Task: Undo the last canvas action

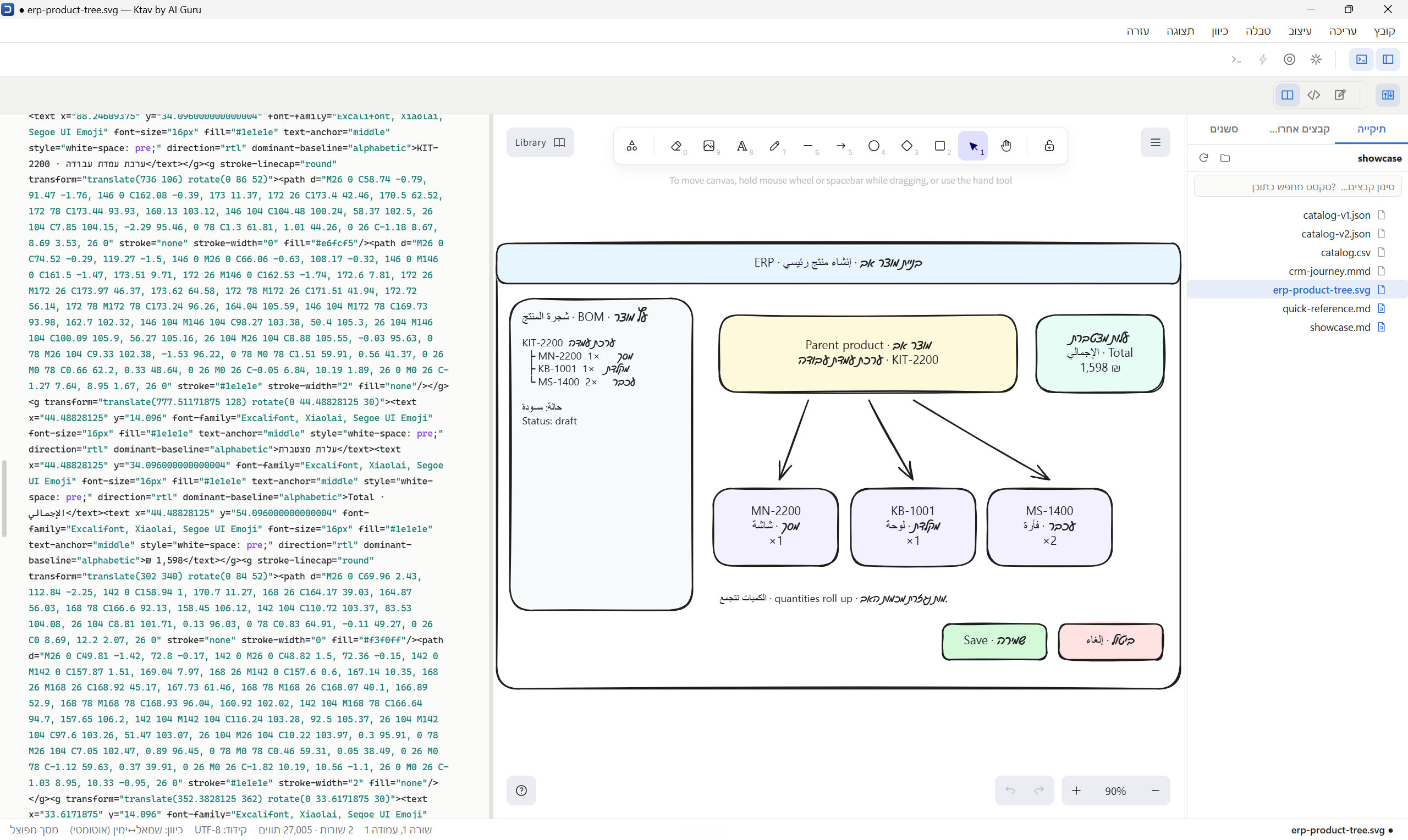Action: 1010,790
